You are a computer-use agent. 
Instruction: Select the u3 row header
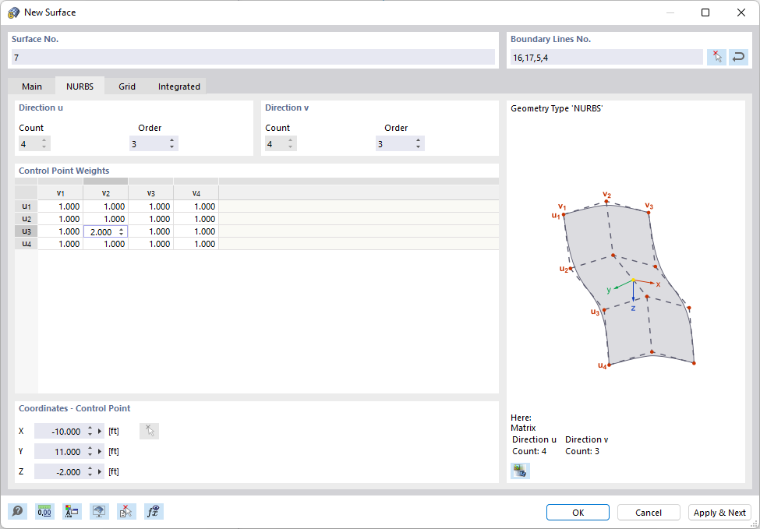pyautogui.click(x=26, y=231)
